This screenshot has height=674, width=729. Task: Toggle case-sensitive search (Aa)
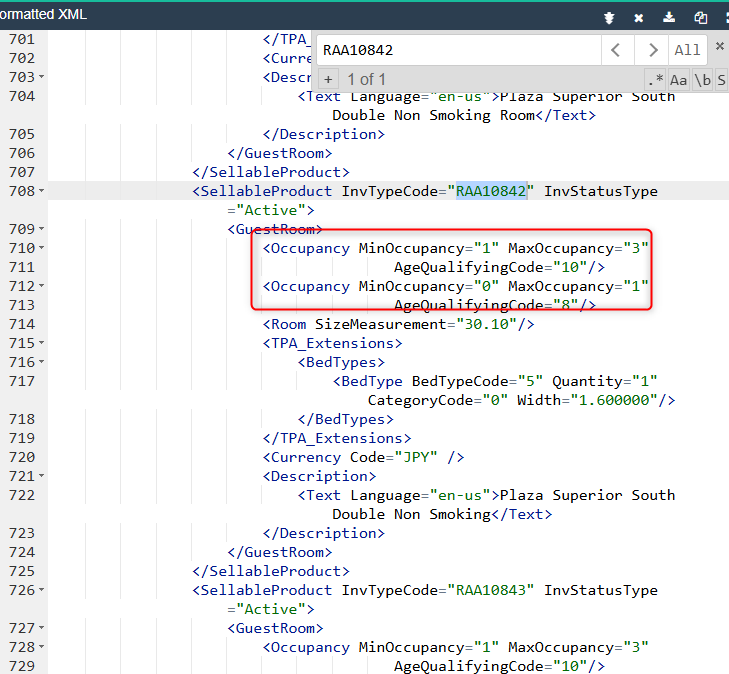[x=679, y=79]
